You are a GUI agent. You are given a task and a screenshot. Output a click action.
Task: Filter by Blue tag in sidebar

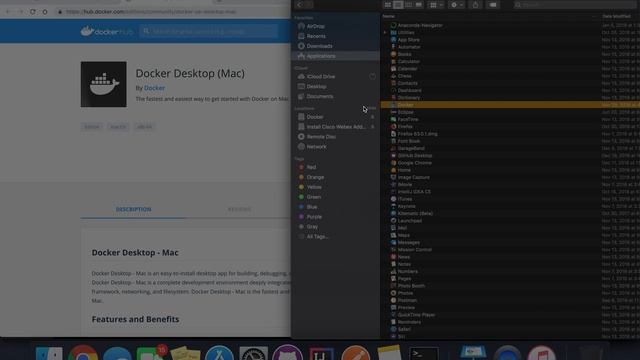point(311,207)
